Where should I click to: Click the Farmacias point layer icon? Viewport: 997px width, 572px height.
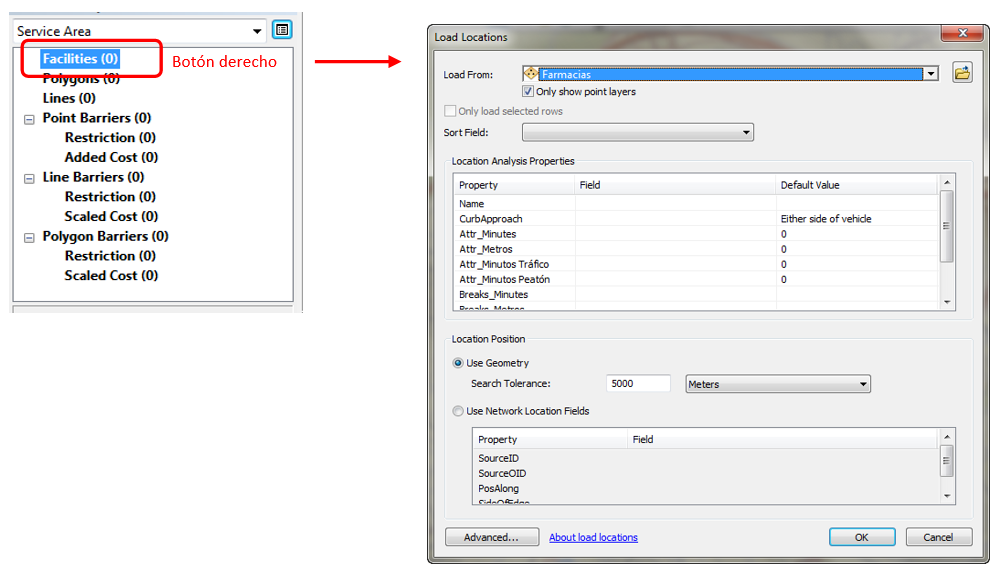[531, 74]
